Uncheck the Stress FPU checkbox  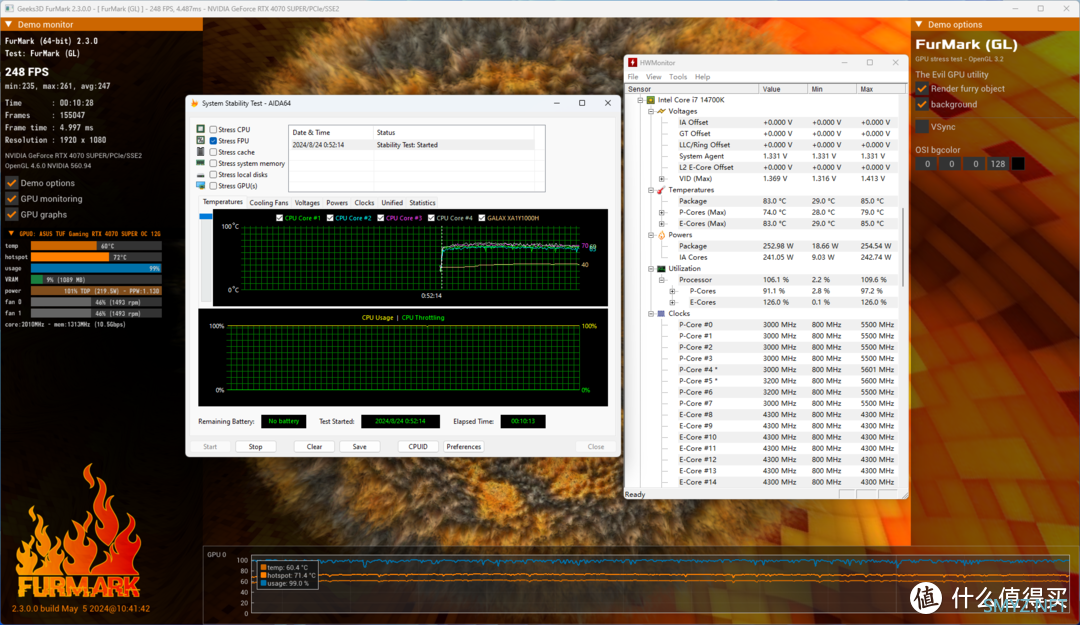point(214,141)
